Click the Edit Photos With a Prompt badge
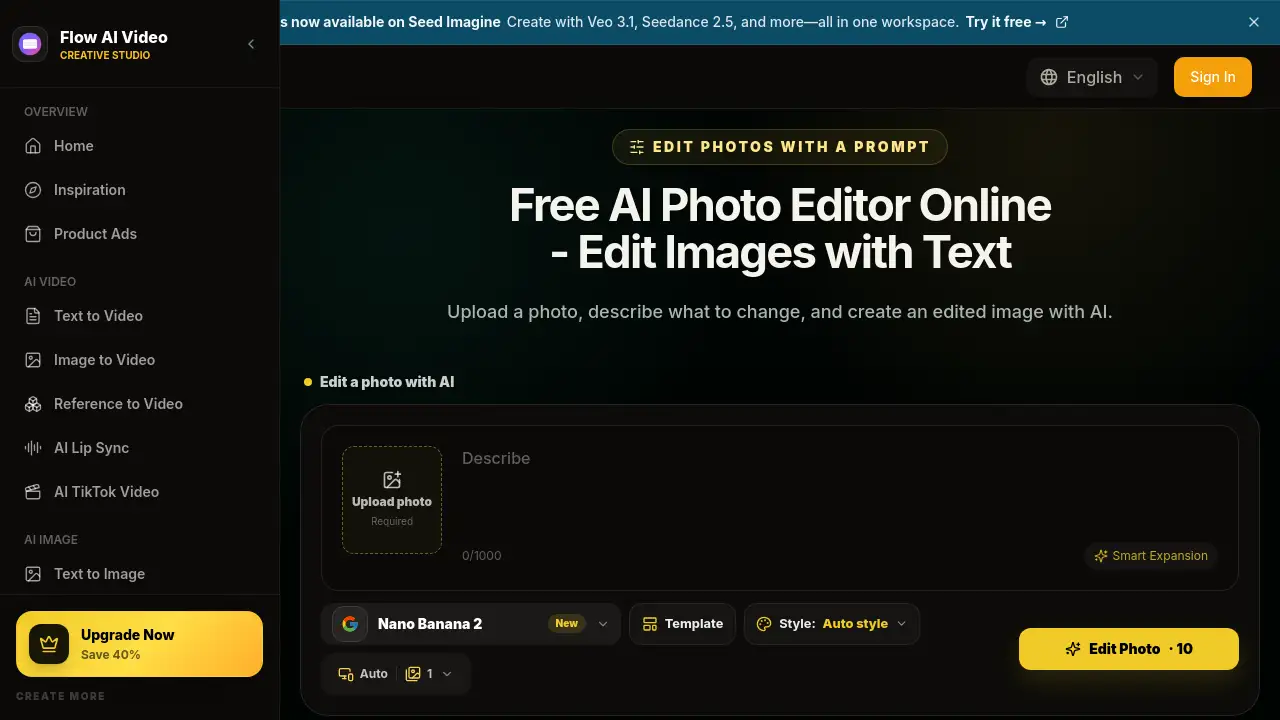 pyautogui.click(x=779, y=147)
